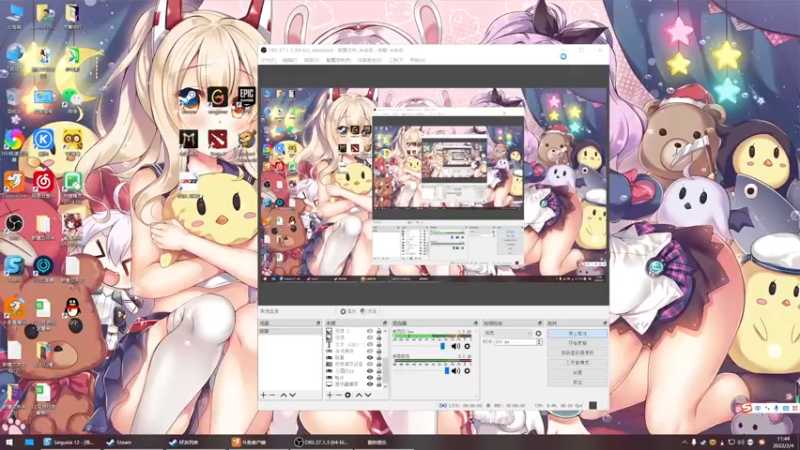Pop out the Scene Transitions dock
The image size is (800, 450).
point(540,323)
